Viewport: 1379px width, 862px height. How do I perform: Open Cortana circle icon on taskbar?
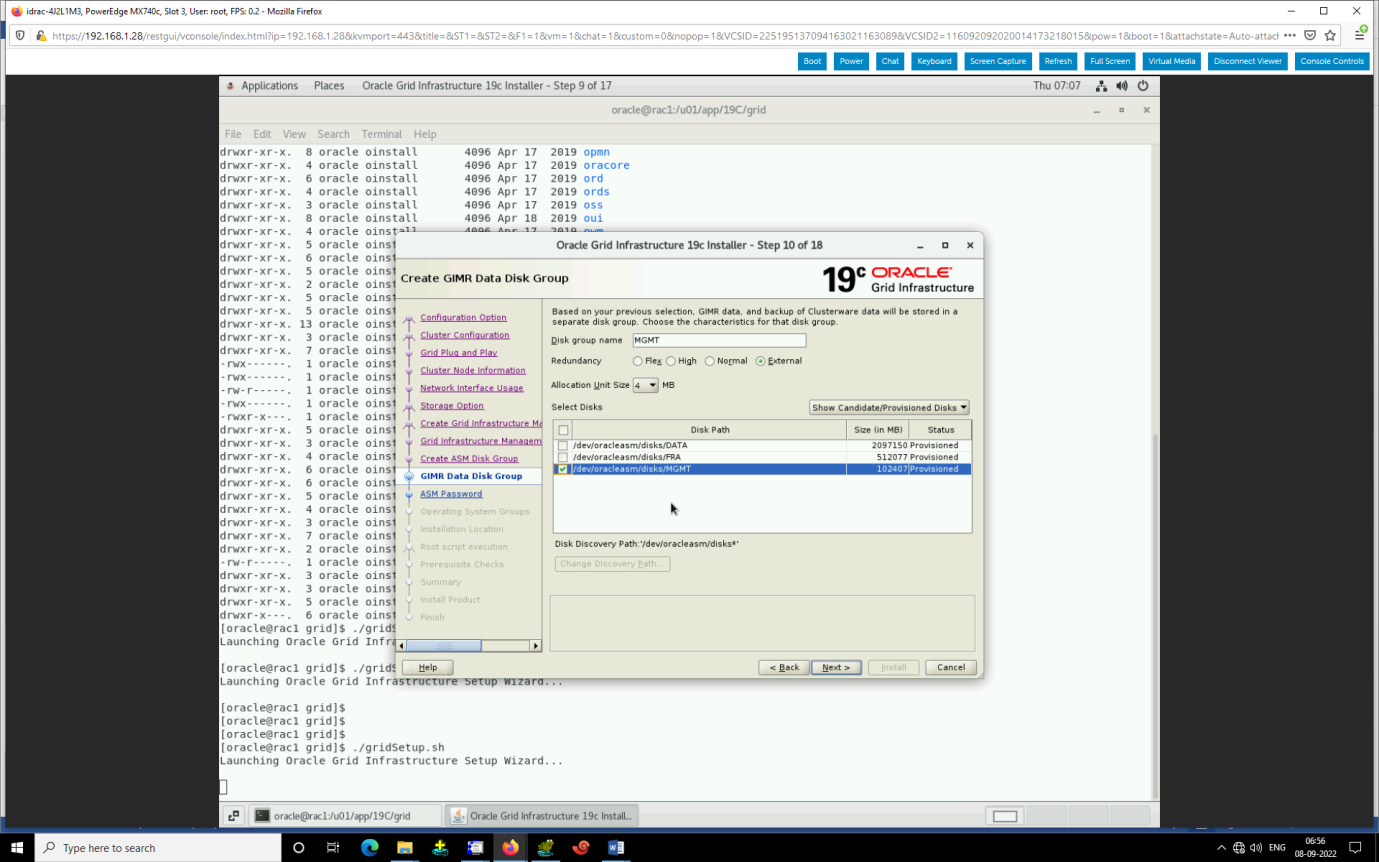298,847
